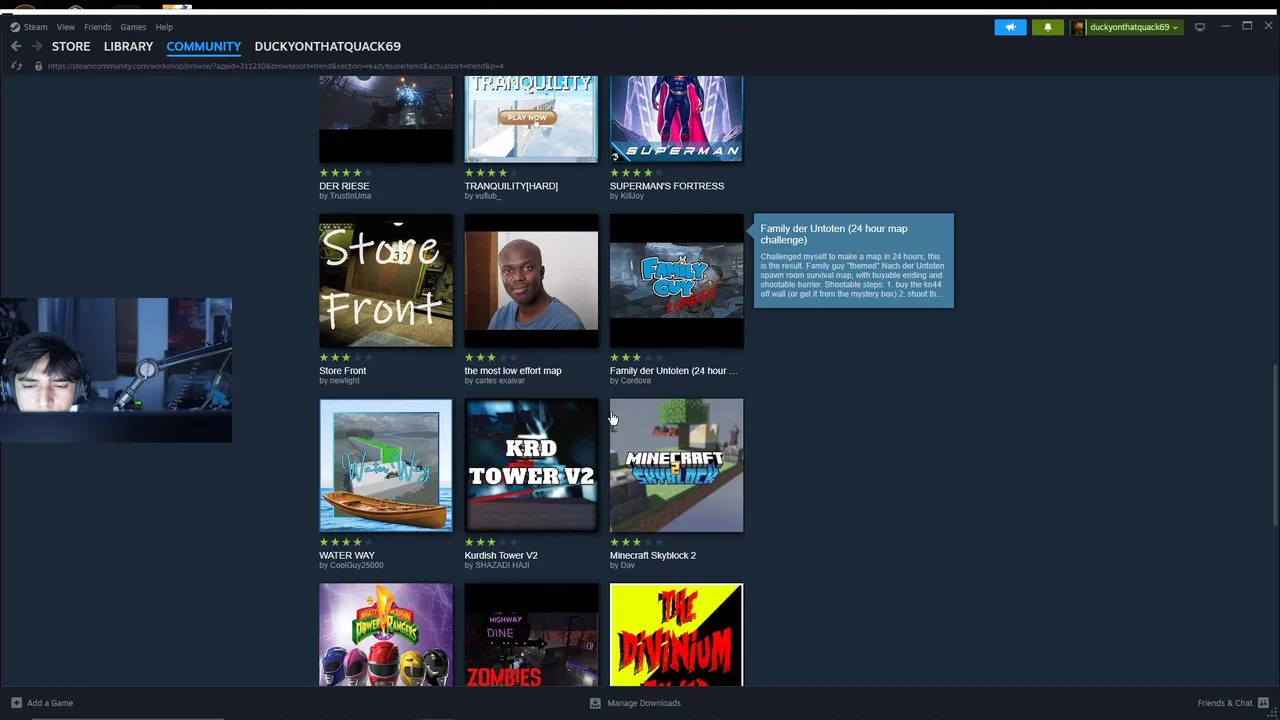
Task: Open the Water Way boat thumbnail
Action: pyautogui.click(x=386, y=466)
